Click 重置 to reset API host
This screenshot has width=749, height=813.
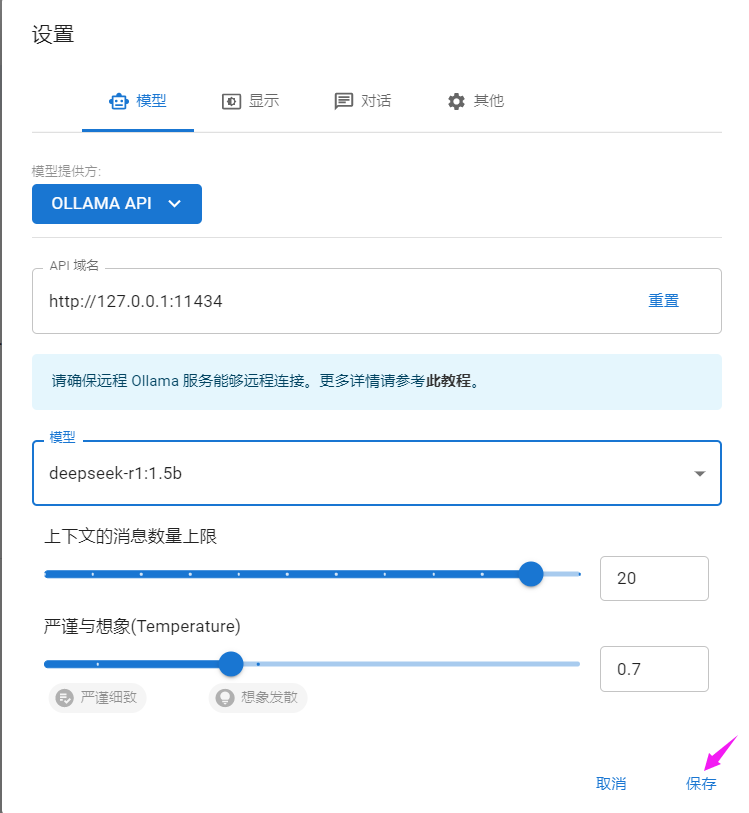click(663, 301)
